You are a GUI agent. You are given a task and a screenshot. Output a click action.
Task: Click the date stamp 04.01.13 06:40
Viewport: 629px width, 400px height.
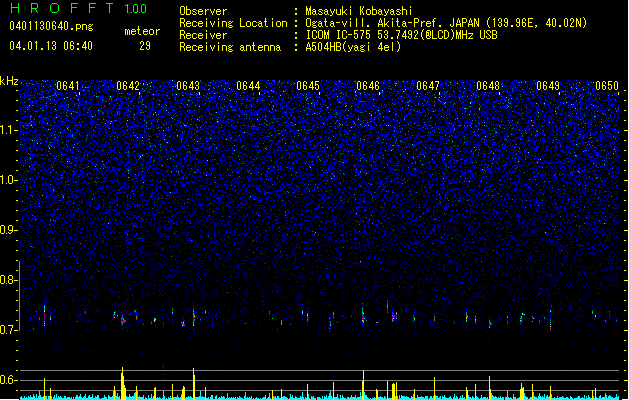51,46
